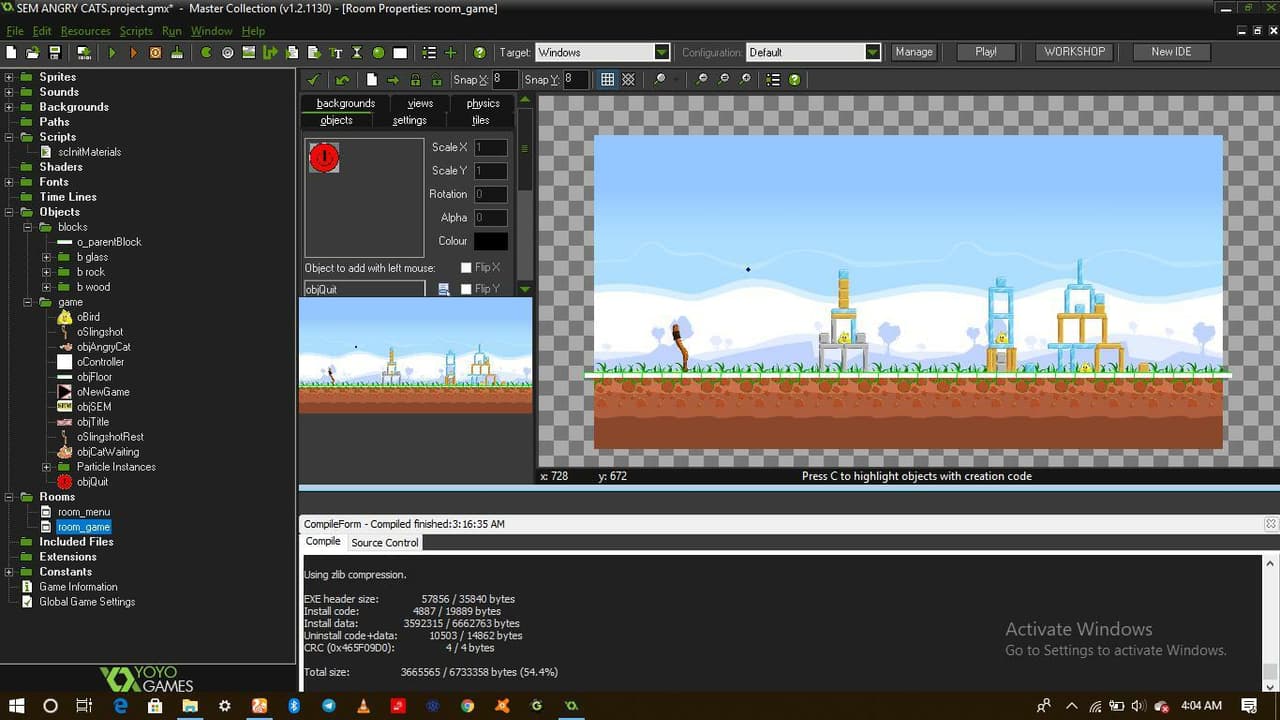Shift all instances using the green arrow
This screenshot has height=720, width=1280.
click(x=393, y=80)
